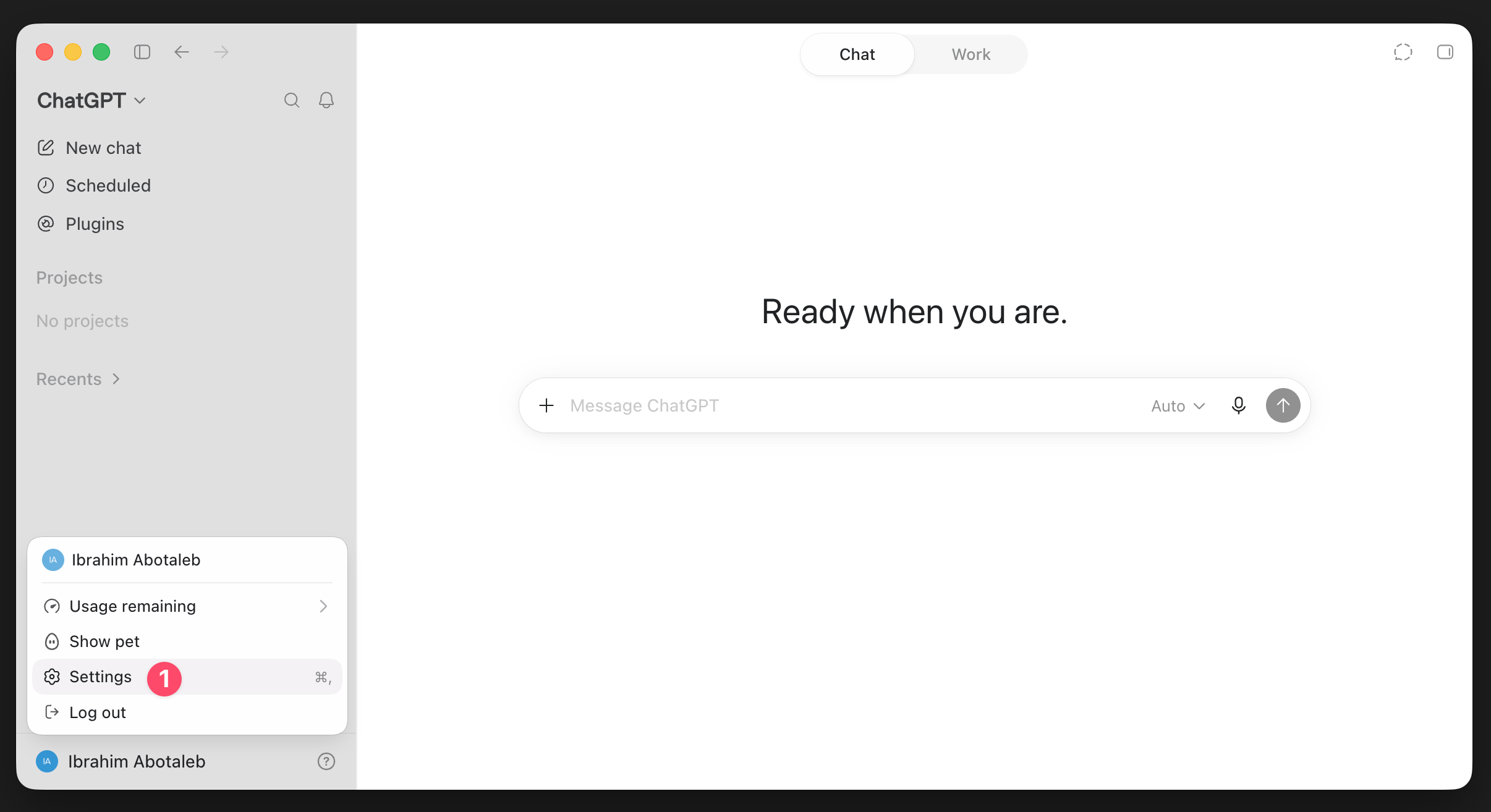Toggle the right side panel icon
1491x812 pixels.
[1445, 52]
